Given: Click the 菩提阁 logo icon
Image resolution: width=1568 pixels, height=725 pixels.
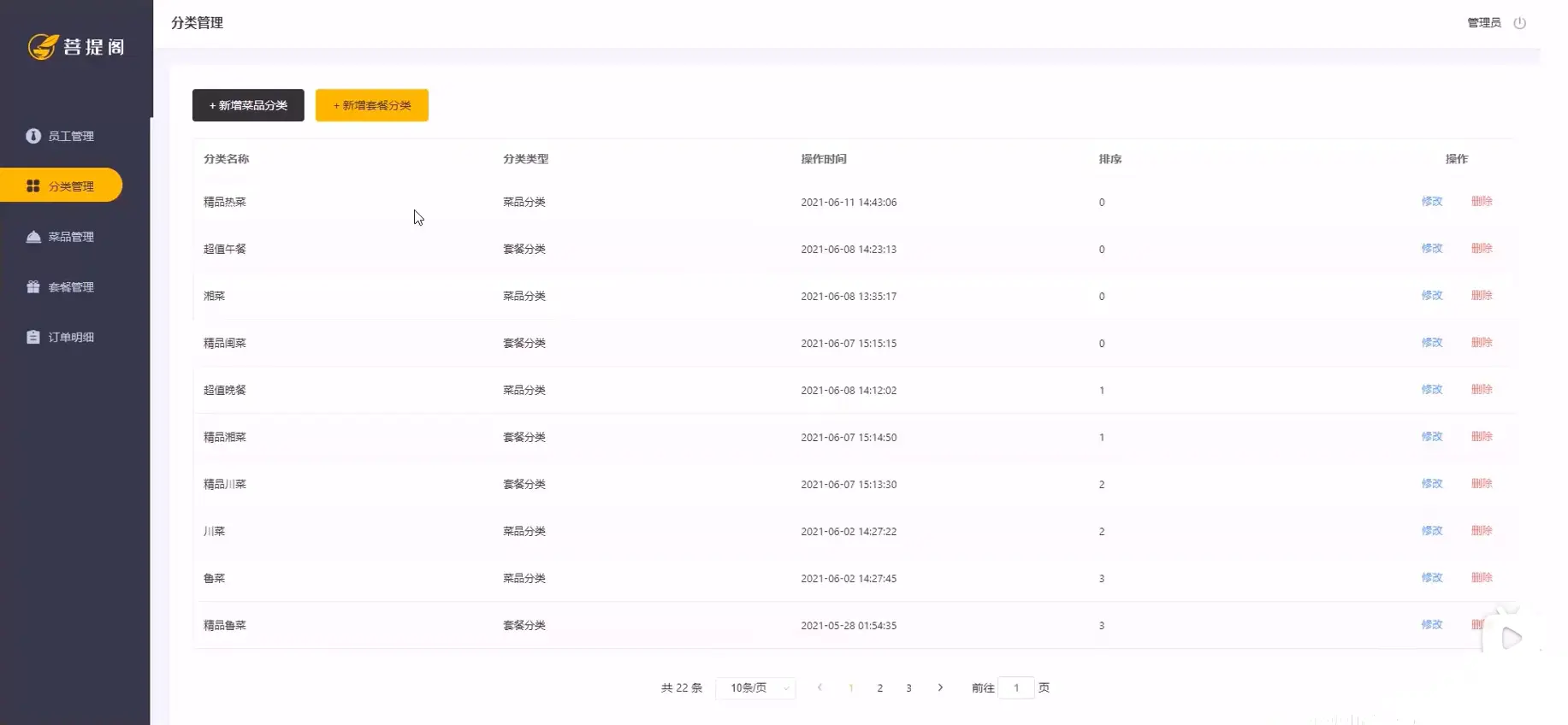Looking at the screenshot, I should click(x=43, y=46).
